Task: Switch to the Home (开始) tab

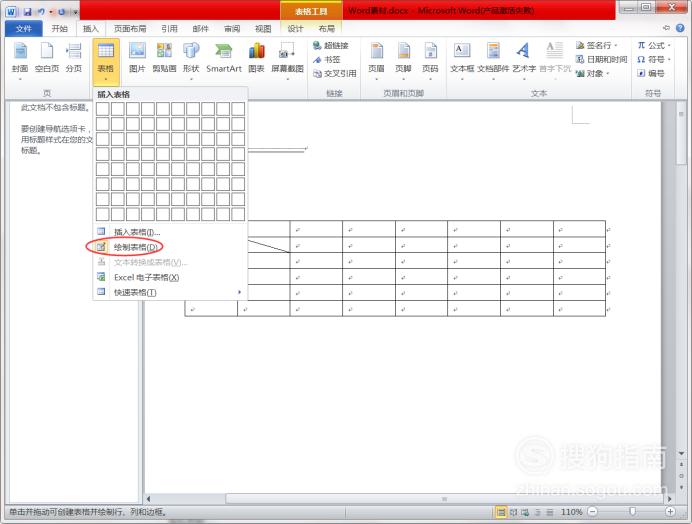Action: click(x=60, y=29)
